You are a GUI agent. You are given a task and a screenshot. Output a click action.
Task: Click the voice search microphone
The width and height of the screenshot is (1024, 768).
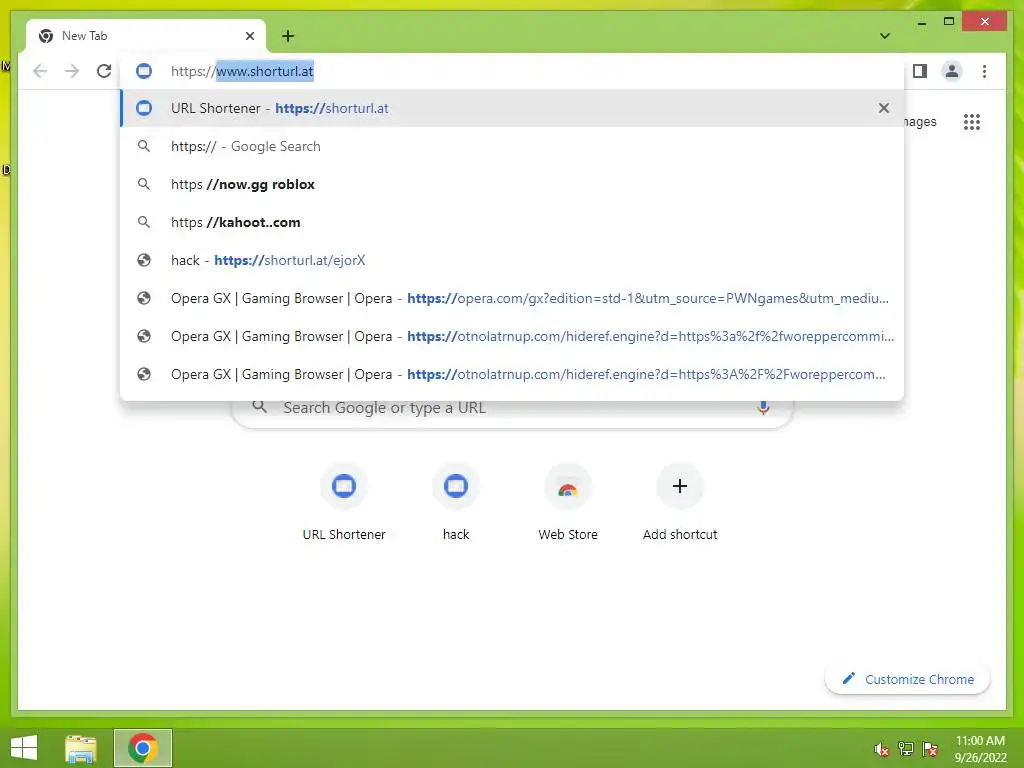[x=763, y=408]
